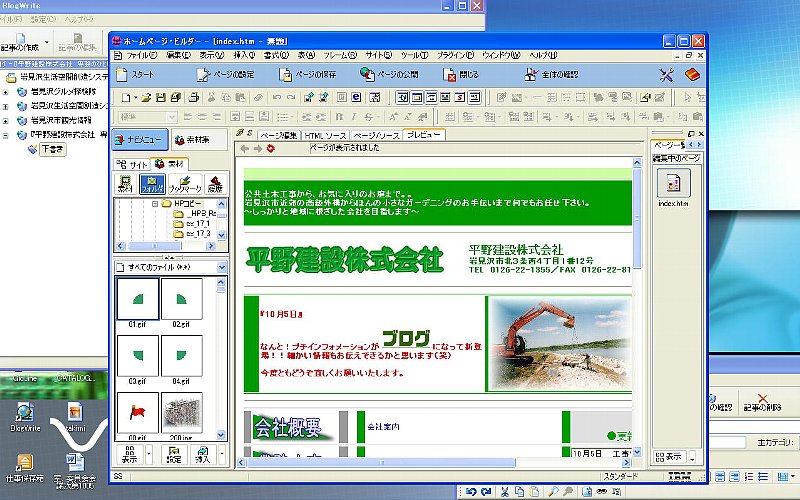Select the ブックマーク bookmark icon
The width and height of the screenshot is (800, 500).
click(x=185, y=184)
